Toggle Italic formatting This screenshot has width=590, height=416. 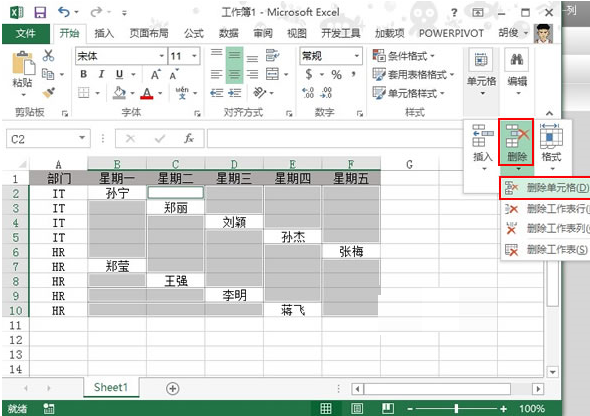coord(101,74)
